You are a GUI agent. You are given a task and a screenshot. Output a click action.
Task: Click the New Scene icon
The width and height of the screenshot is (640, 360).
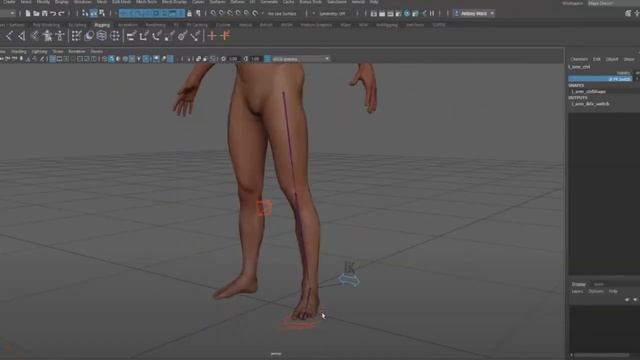(28, 13)
